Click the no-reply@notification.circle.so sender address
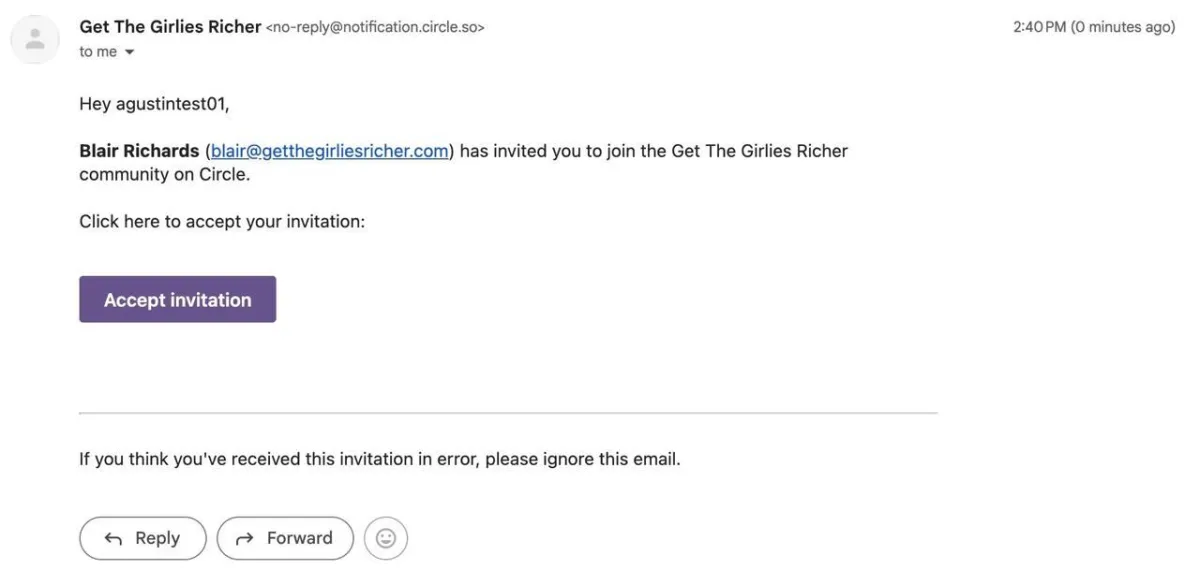 [375, 28]
